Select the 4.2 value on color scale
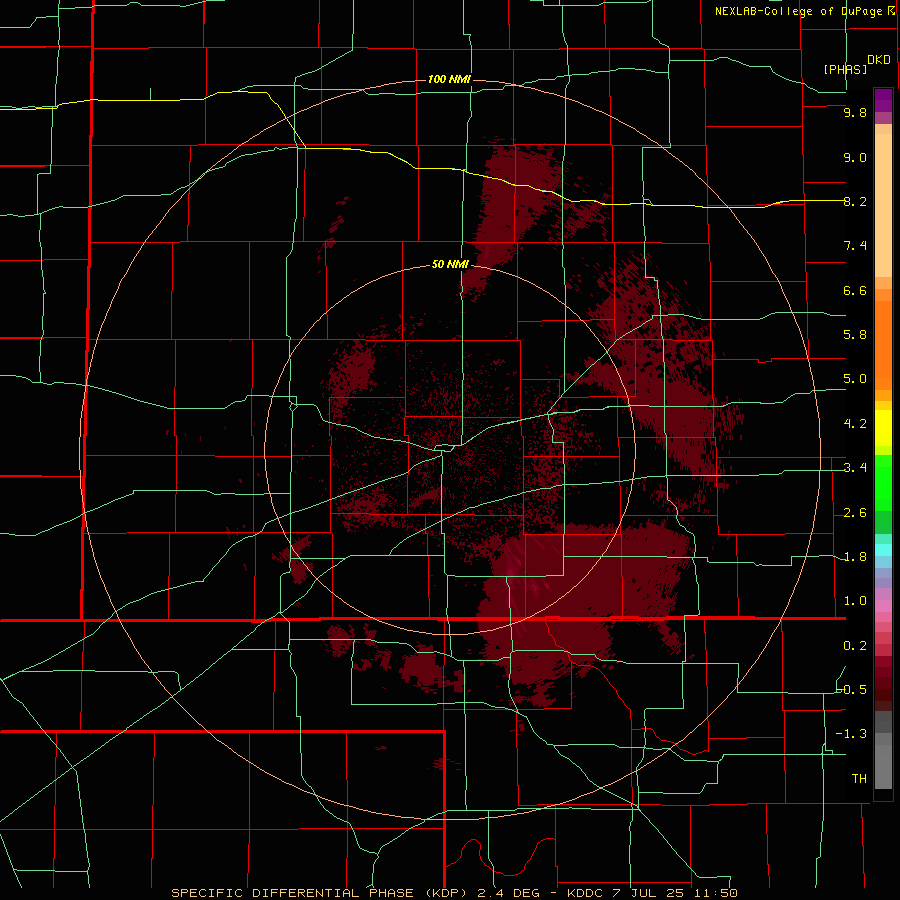Screen dimensions: 900x900 pos(855,424)
